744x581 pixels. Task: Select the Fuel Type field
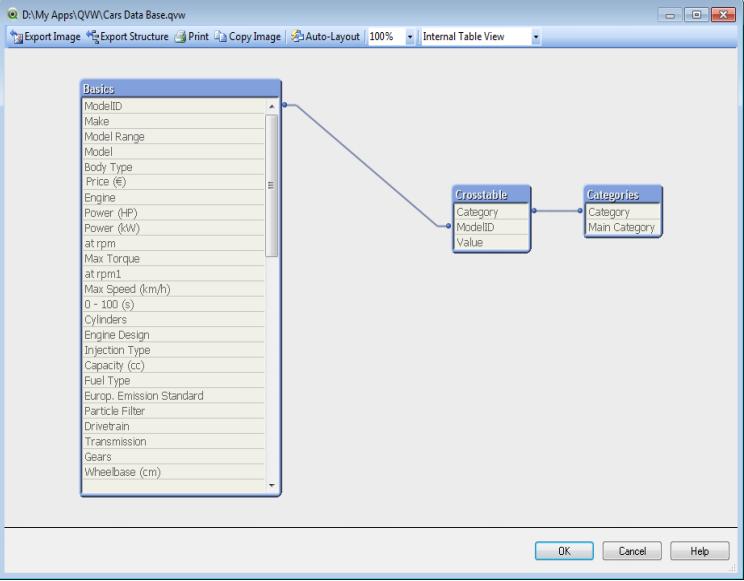tap(174, 380)
